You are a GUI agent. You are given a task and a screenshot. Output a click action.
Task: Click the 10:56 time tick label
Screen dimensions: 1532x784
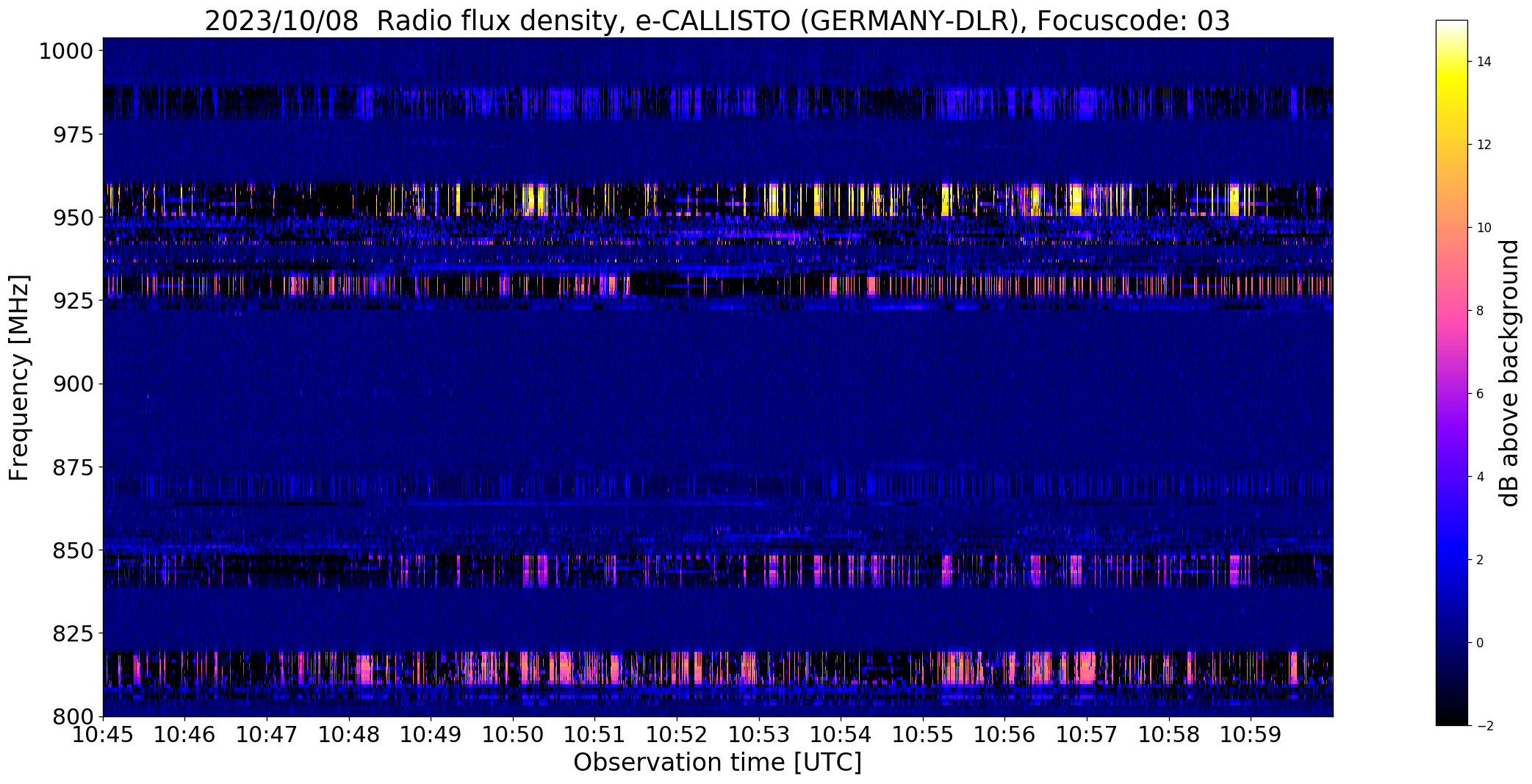pos(1005,735)
